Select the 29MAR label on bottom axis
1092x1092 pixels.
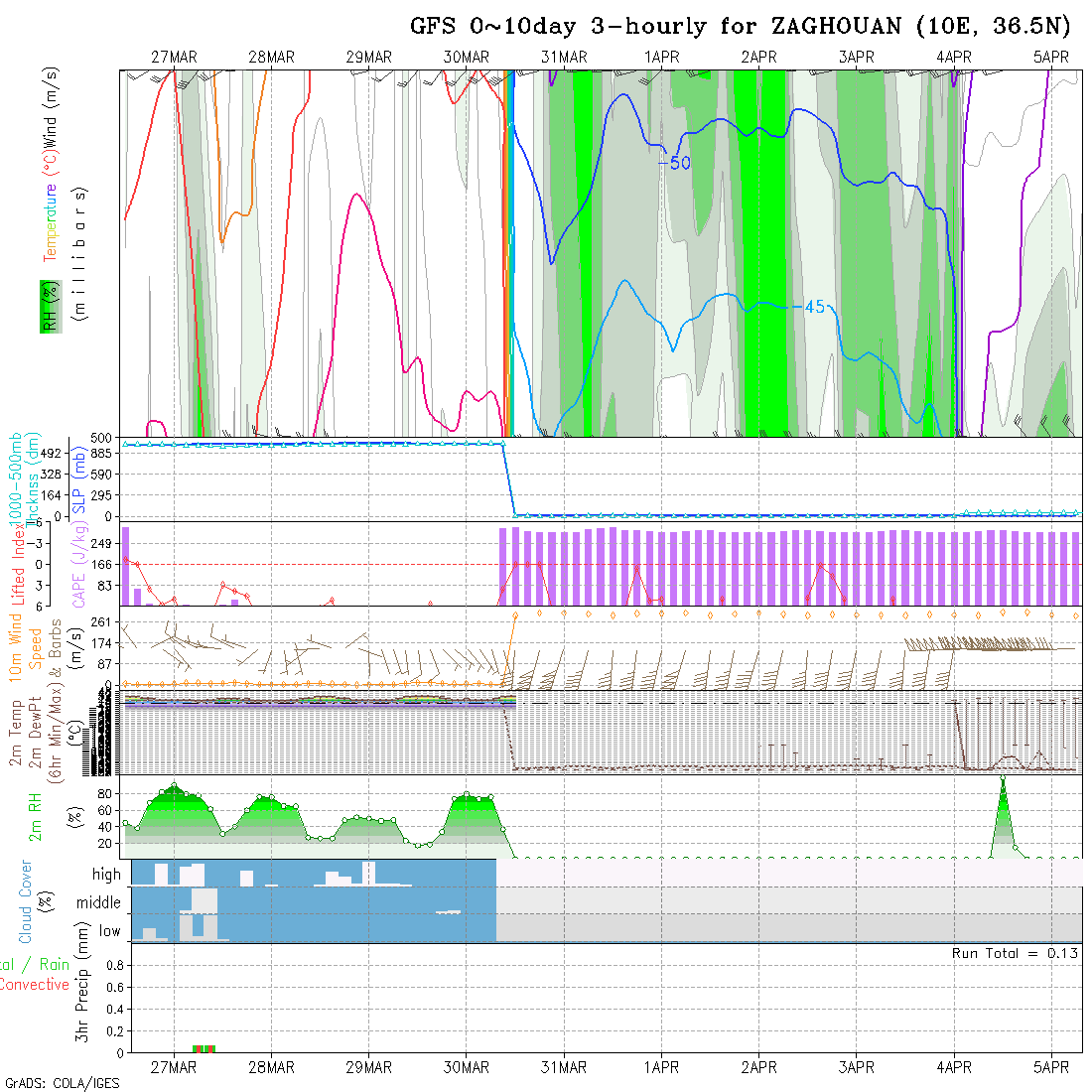368,1067
